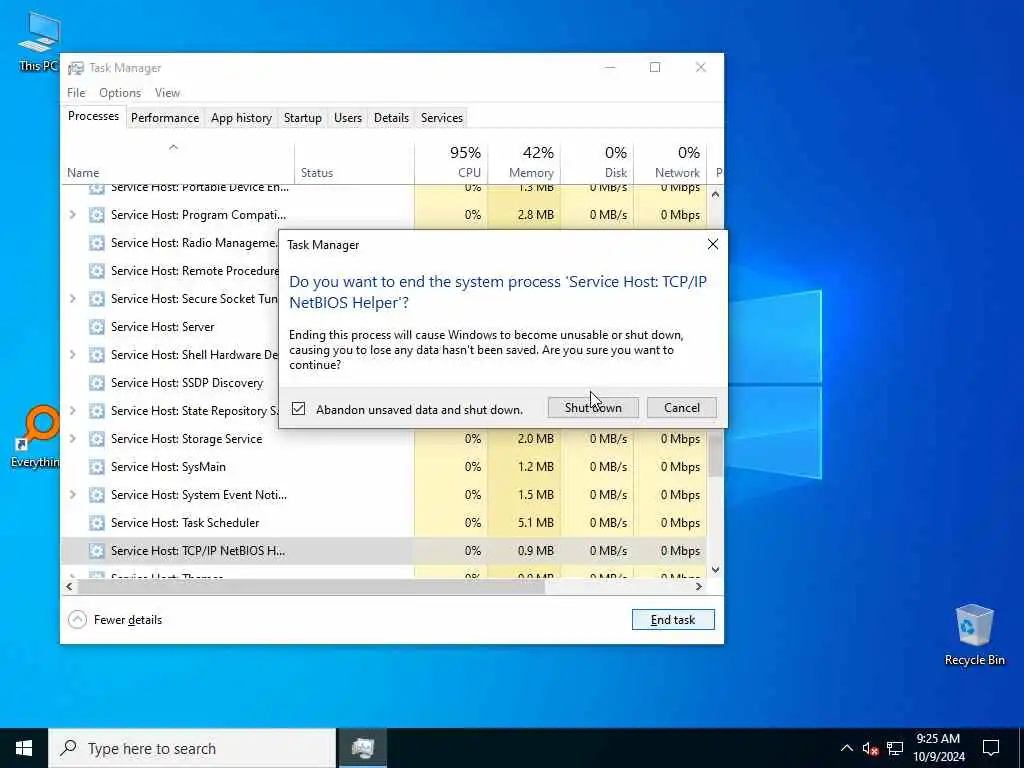This screenshot has width=1024, height=768.
Task: Sort processes by Memory column
Action: [x=524, y=162]
